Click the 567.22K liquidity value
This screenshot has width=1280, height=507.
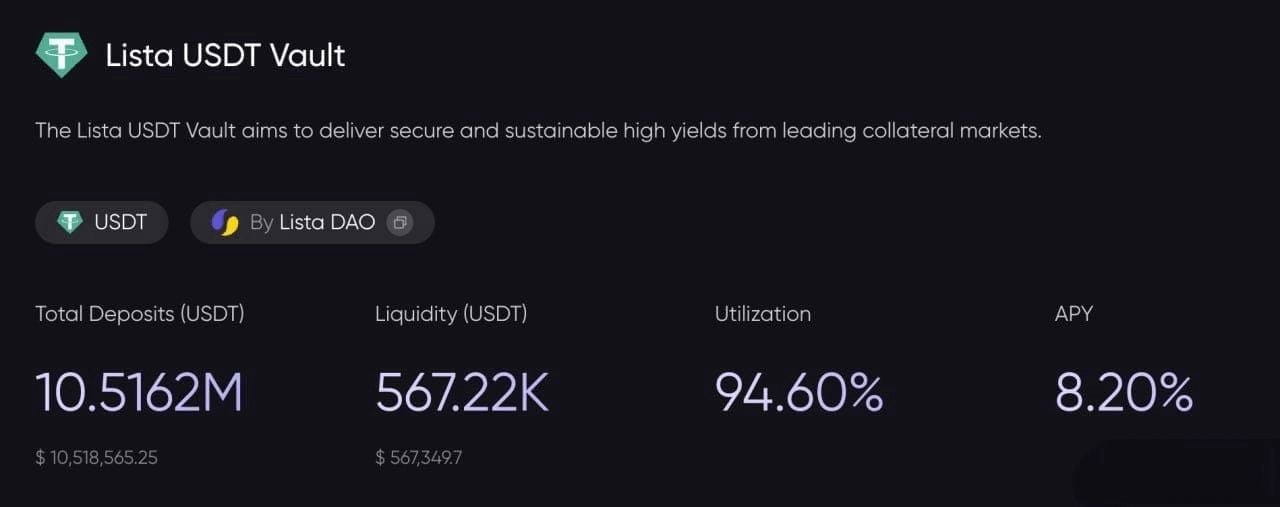click(x=462, y=392)
